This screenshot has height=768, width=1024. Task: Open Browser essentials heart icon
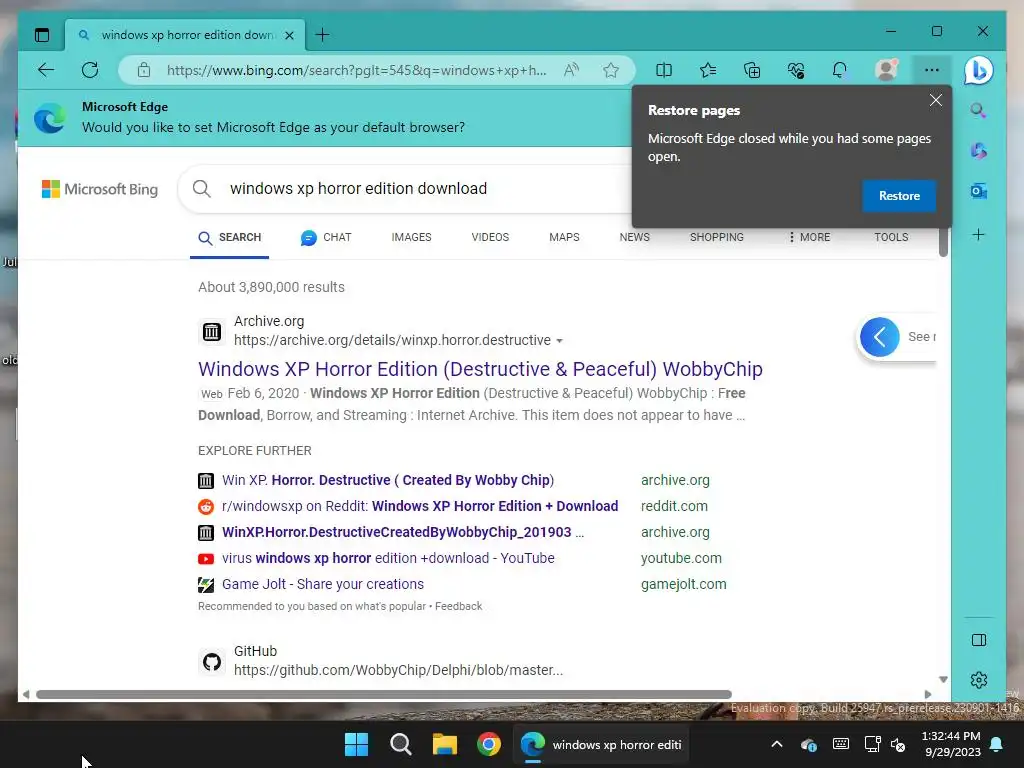(796, 70)
